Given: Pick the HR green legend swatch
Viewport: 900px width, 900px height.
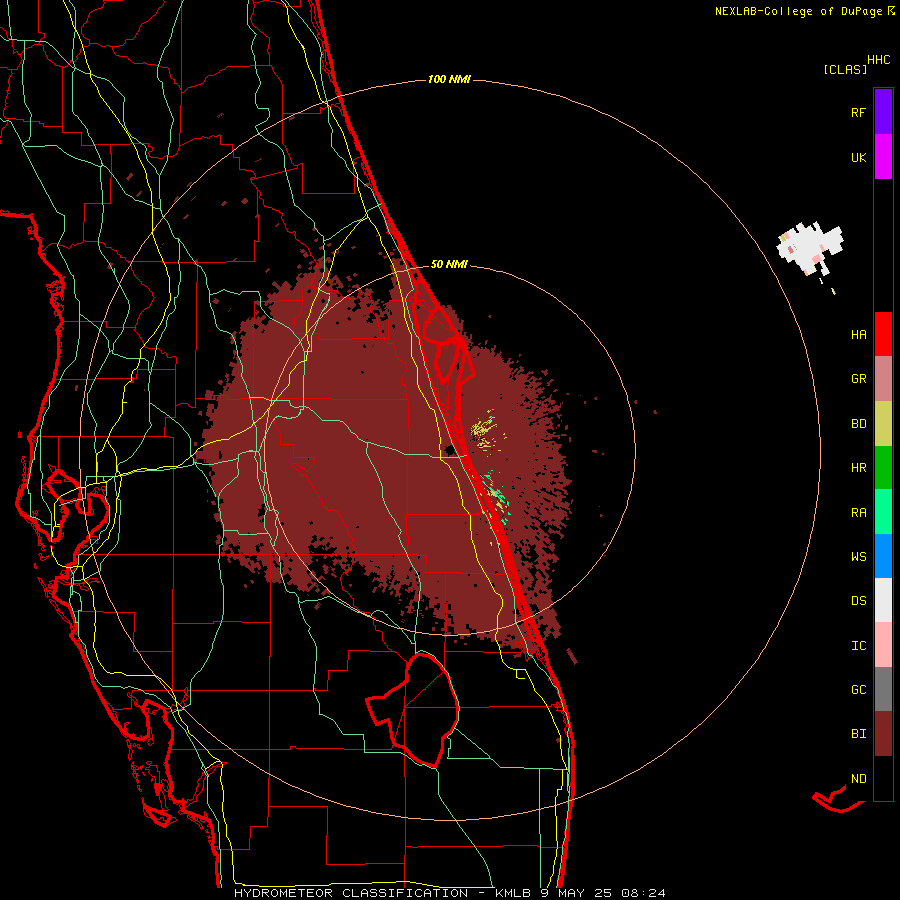Looking at the screenshot, I should point(883,468).
